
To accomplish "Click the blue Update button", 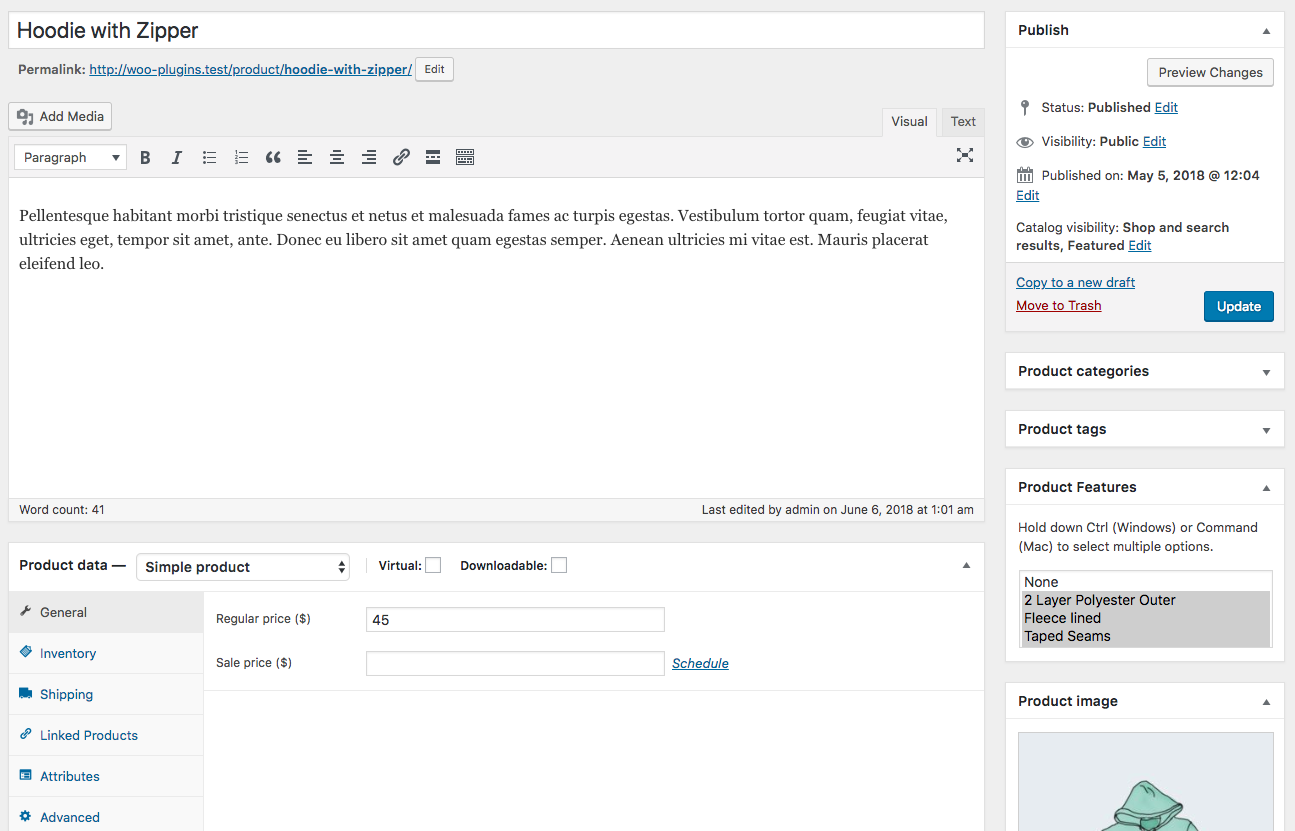I will 1238,307.
